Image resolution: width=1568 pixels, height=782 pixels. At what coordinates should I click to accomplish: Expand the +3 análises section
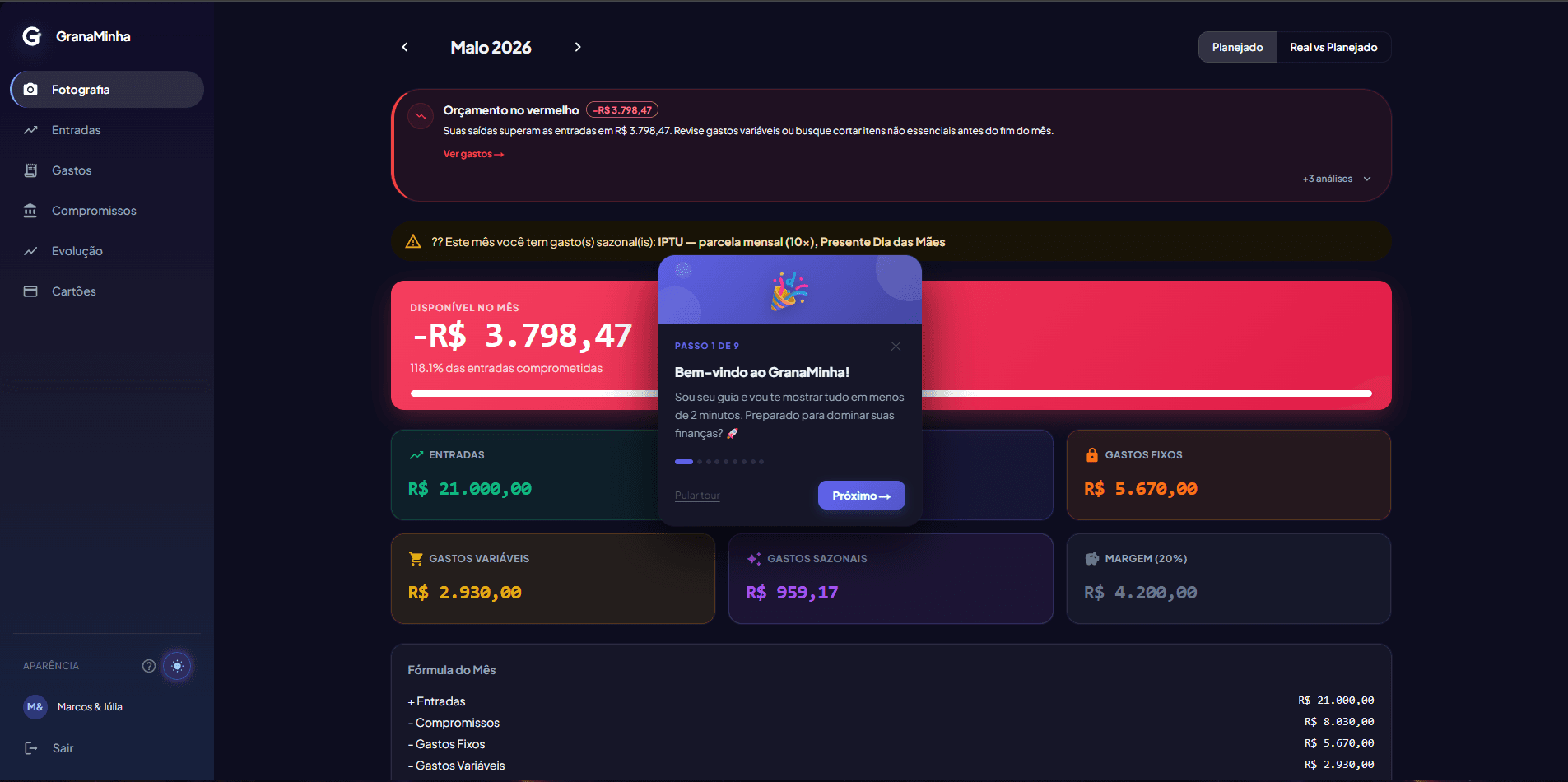pos(1337,179)
